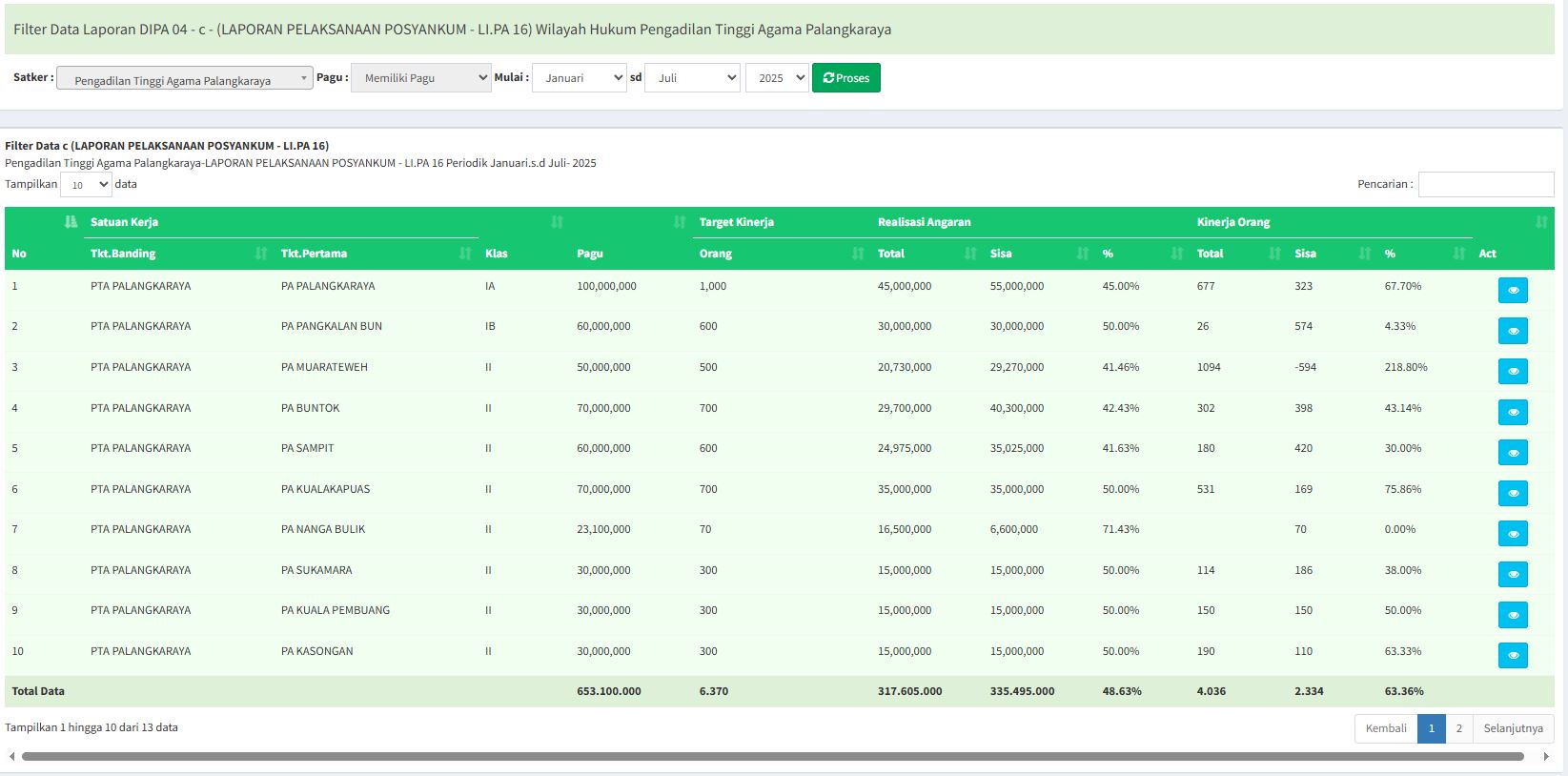Click the Pagu value 23,100,000
Viewport: 1568px width, 776px height.
(603, 529)
